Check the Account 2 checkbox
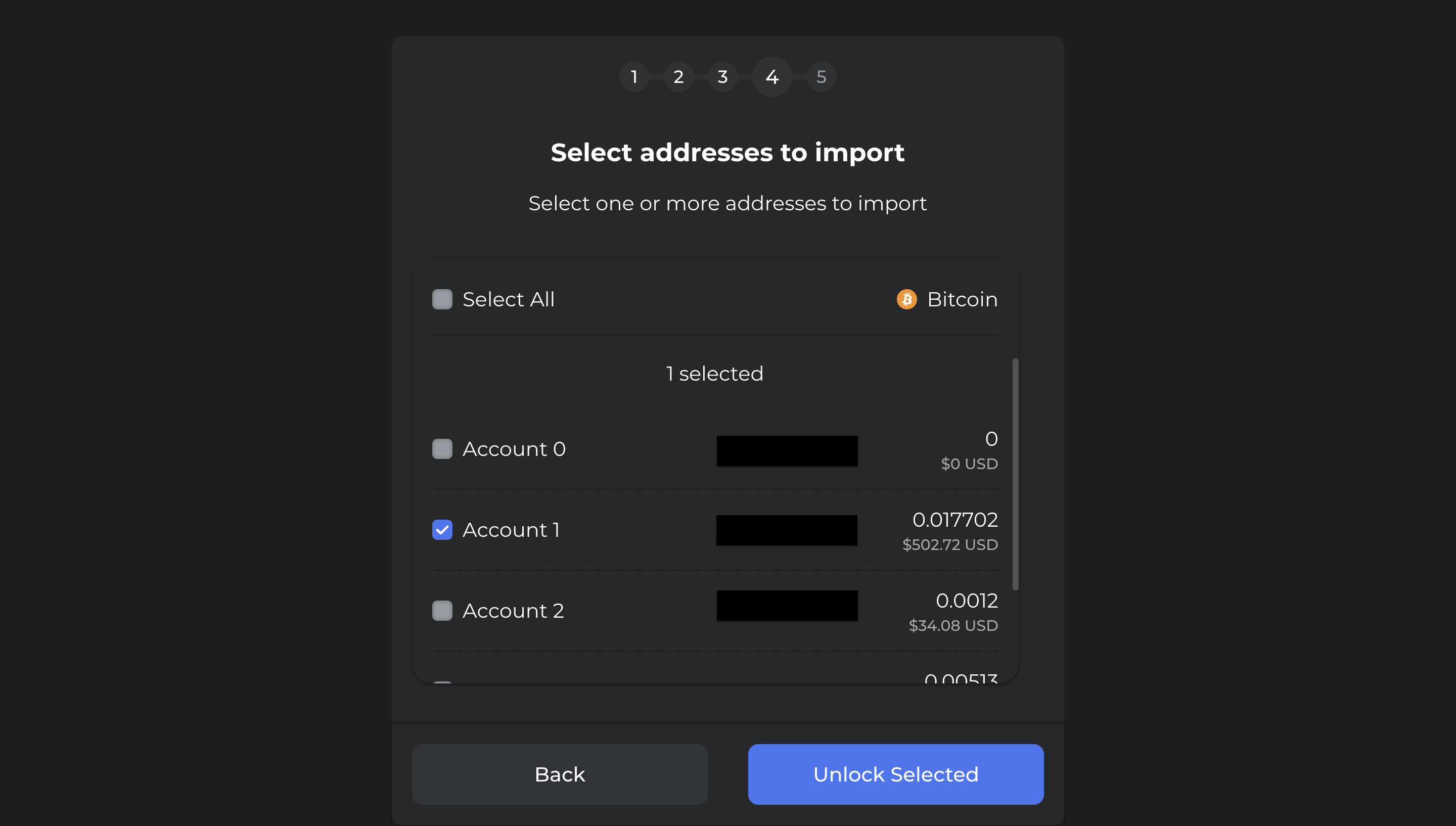This screenshot has width=1456, height=826. pos(442,611)
